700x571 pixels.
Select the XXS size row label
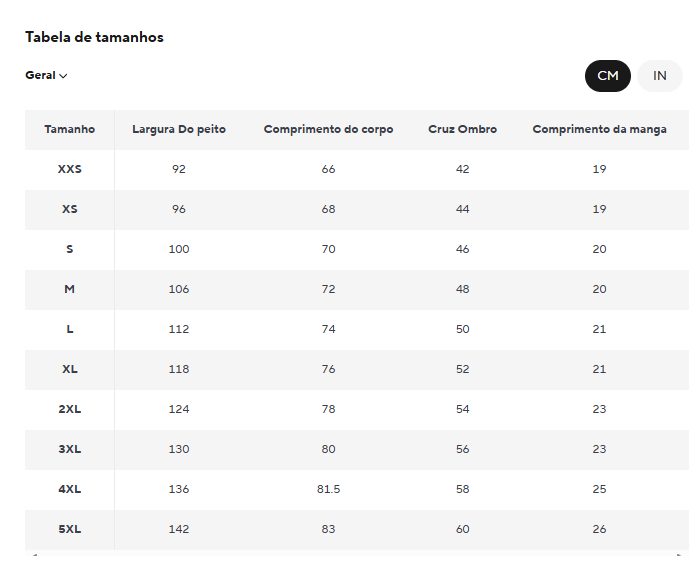click(x=70, y=169)
